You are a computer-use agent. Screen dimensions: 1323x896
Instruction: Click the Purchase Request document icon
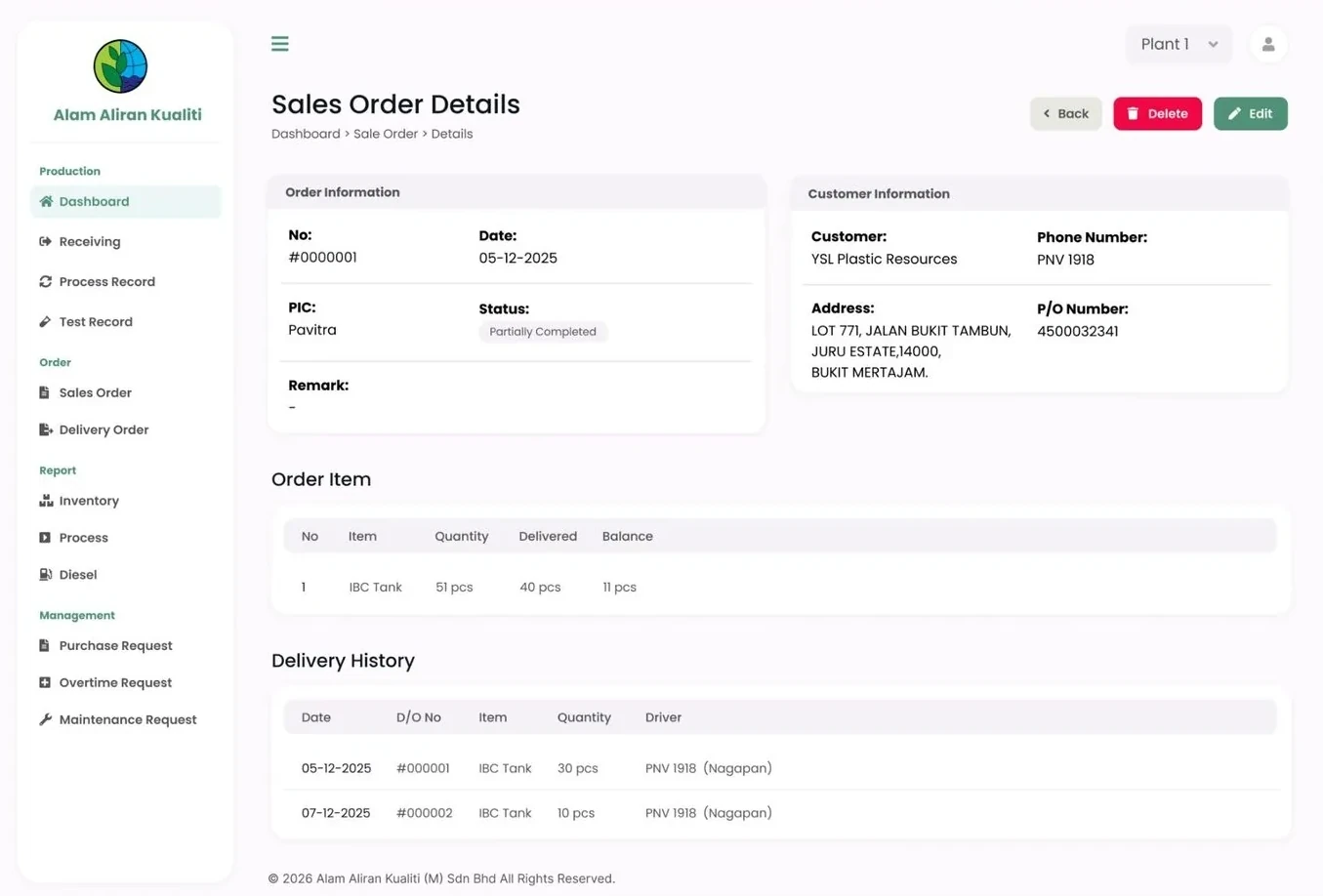point(44,646)
